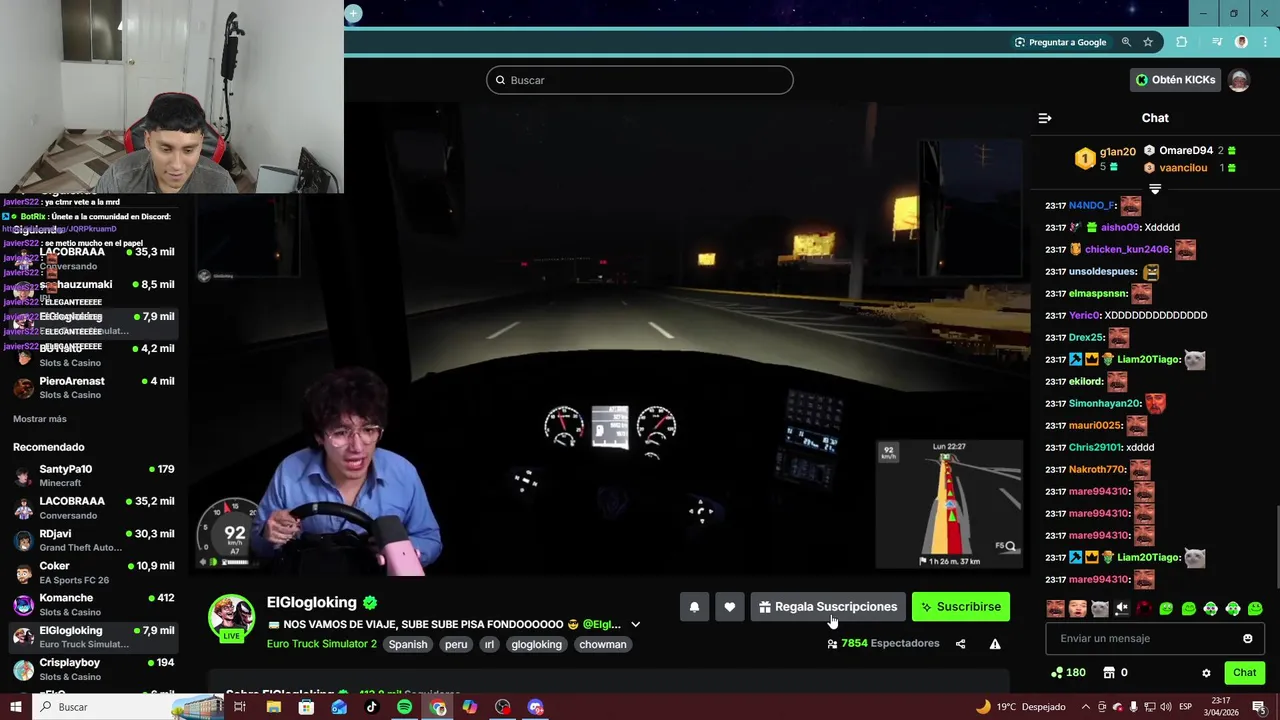Click Regala Suscripciones button
1280x720 pixels.
coord(828,607)
